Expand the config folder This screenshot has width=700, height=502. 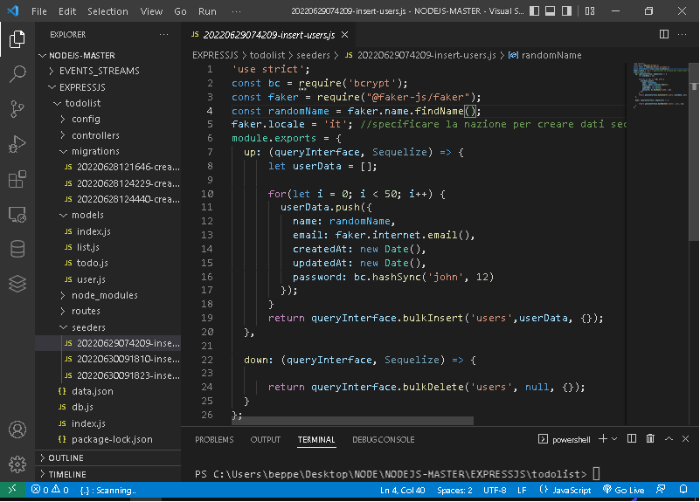pos(108,119)
